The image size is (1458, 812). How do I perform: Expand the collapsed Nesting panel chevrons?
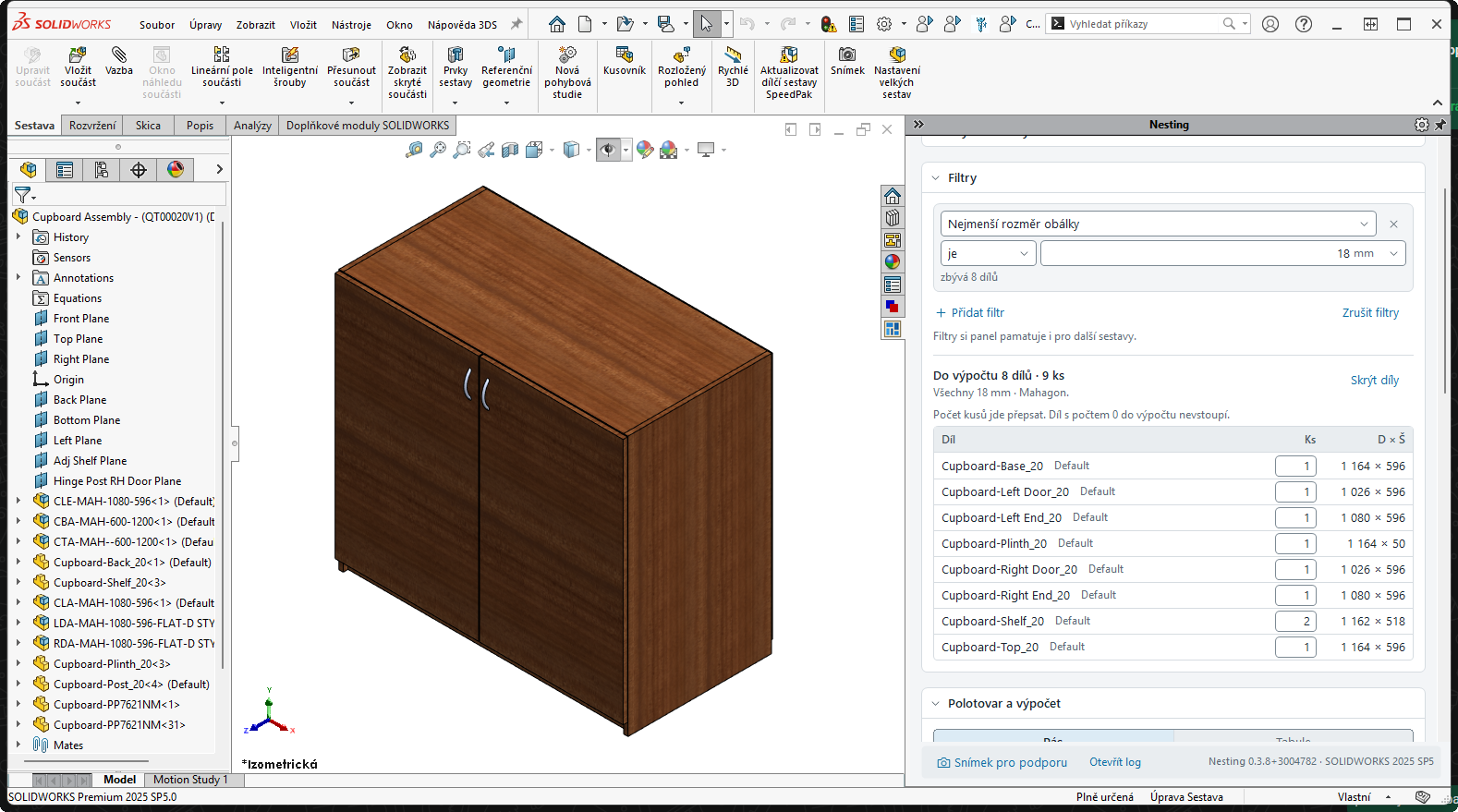918,125
